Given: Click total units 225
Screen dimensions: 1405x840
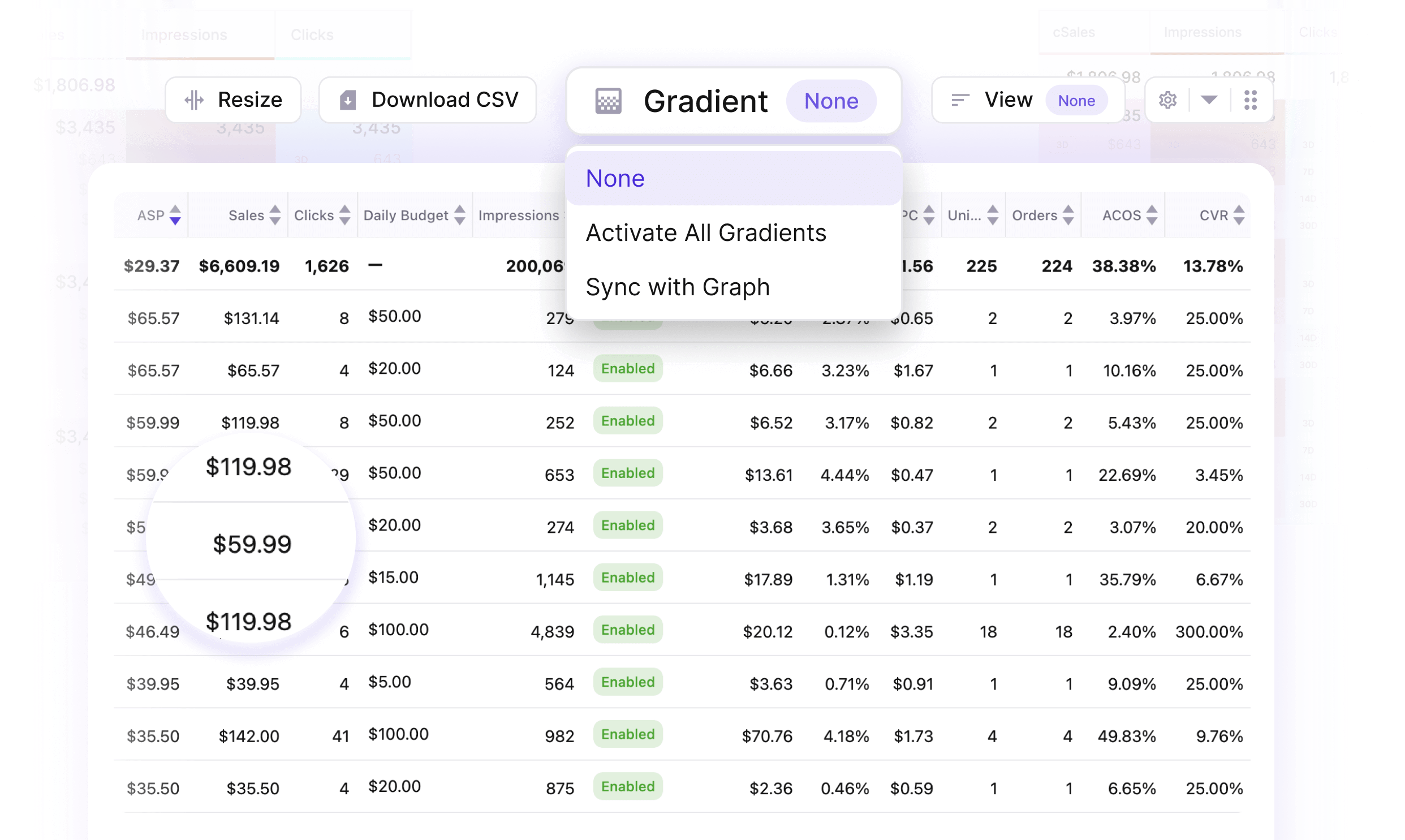Looking at the screenshot, I should (982, 266).
